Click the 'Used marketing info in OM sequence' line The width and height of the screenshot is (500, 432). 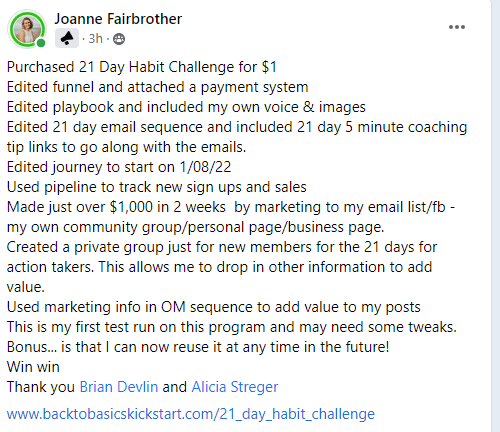point(213,307)
